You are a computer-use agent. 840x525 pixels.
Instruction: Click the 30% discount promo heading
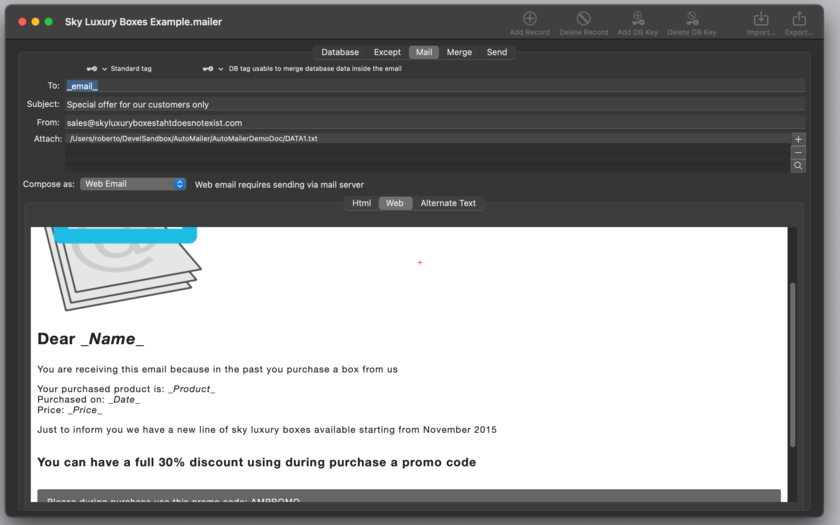[257, 462]
